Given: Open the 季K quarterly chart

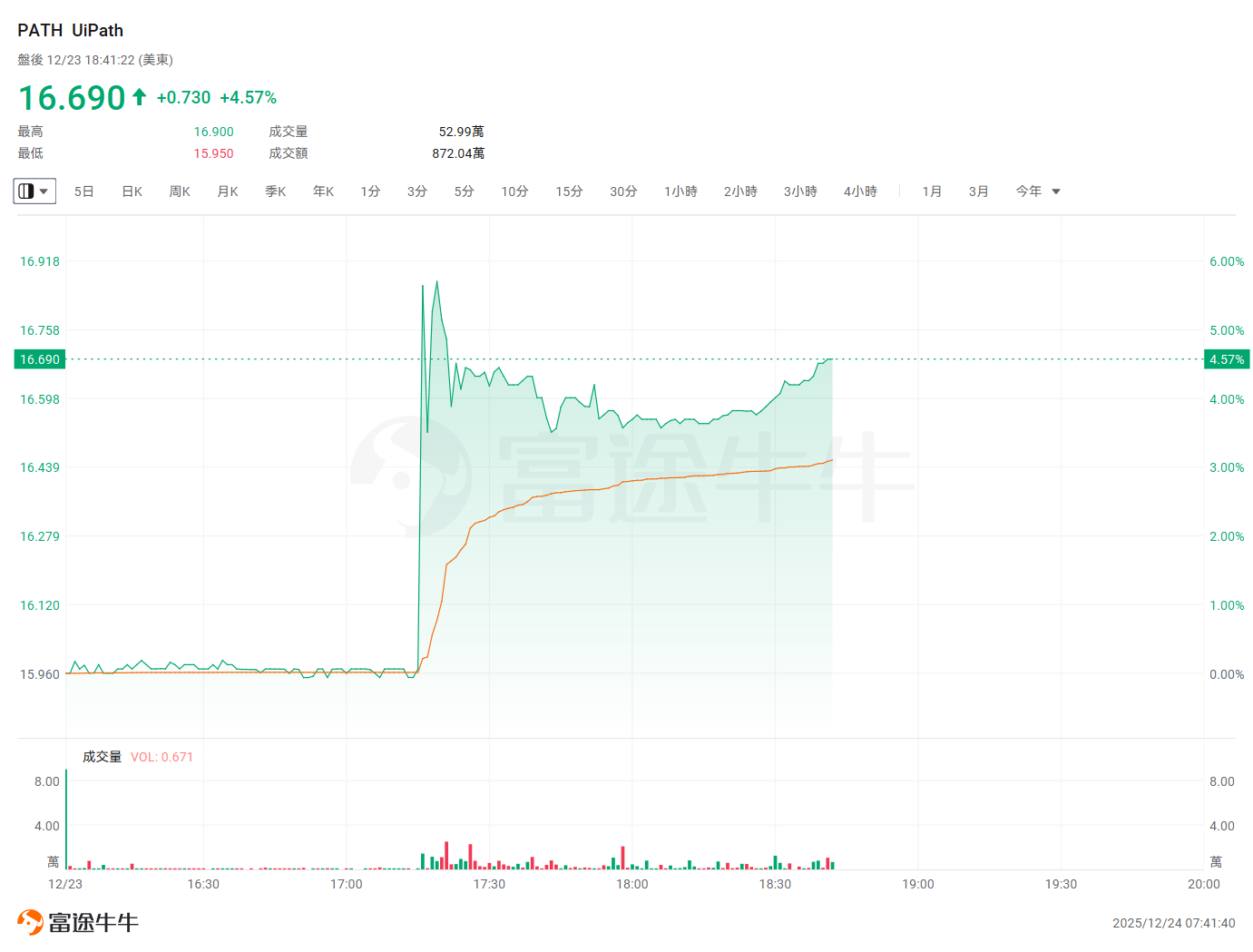Looking at the screenshot, I should pos(276,191).
